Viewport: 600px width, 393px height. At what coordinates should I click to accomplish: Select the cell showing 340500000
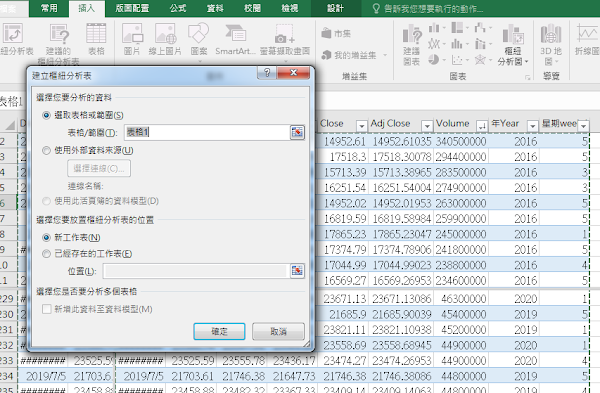461,142
